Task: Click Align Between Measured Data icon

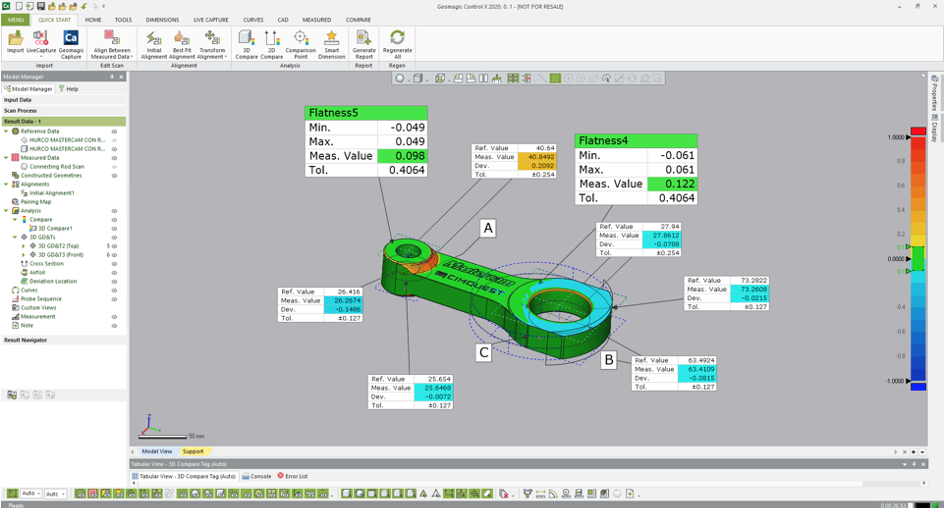Action: point(111,39)
